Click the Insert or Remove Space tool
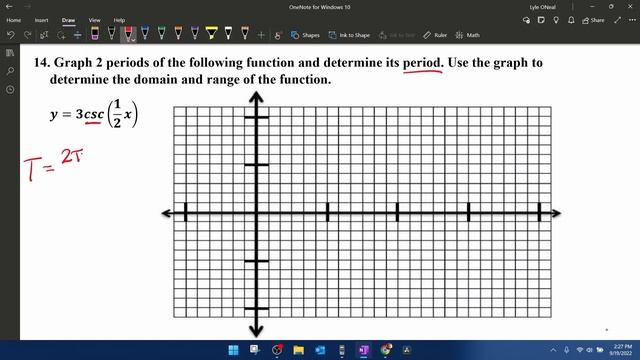 click(x=78, y=35)
